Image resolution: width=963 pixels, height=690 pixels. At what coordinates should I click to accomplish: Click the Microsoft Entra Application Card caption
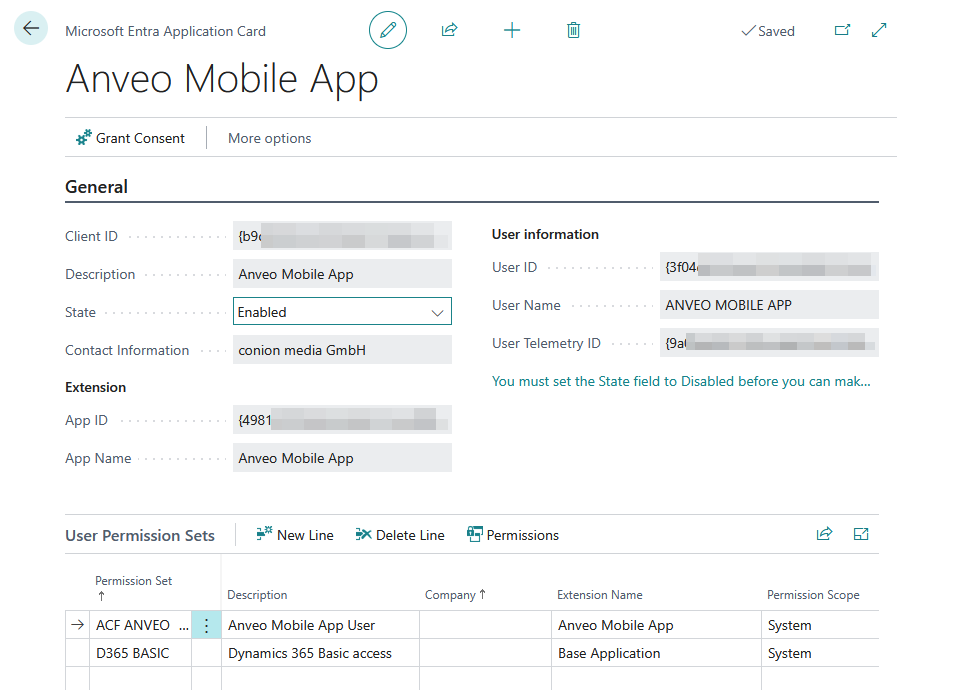(165, 31)
